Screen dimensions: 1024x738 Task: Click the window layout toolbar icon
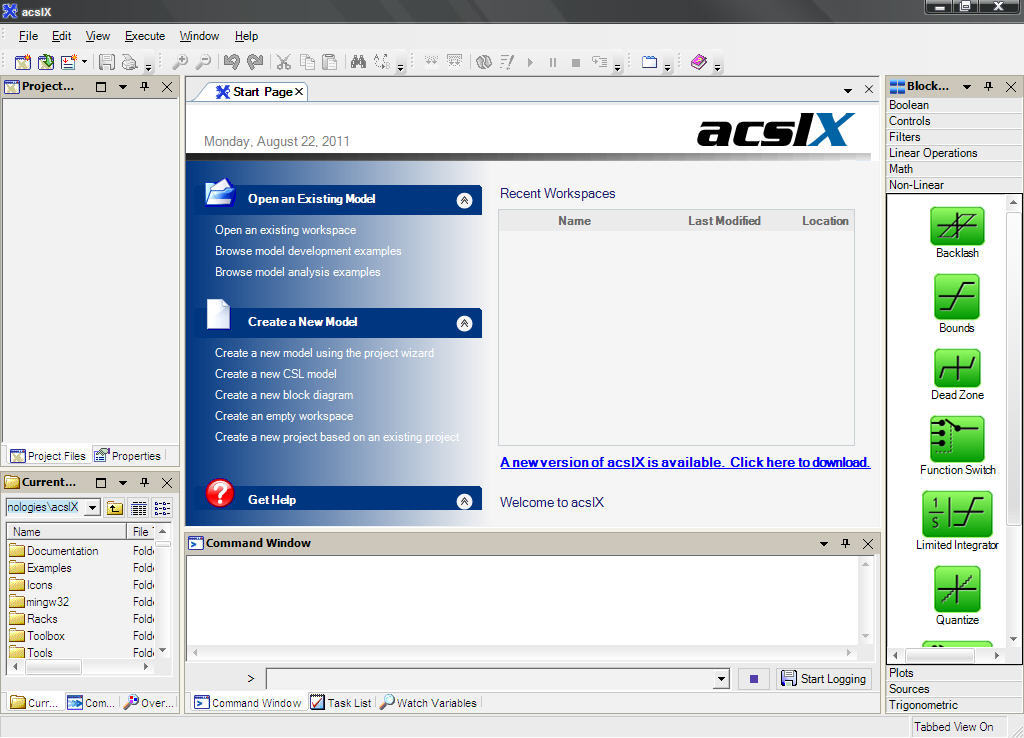click(649, 62)
